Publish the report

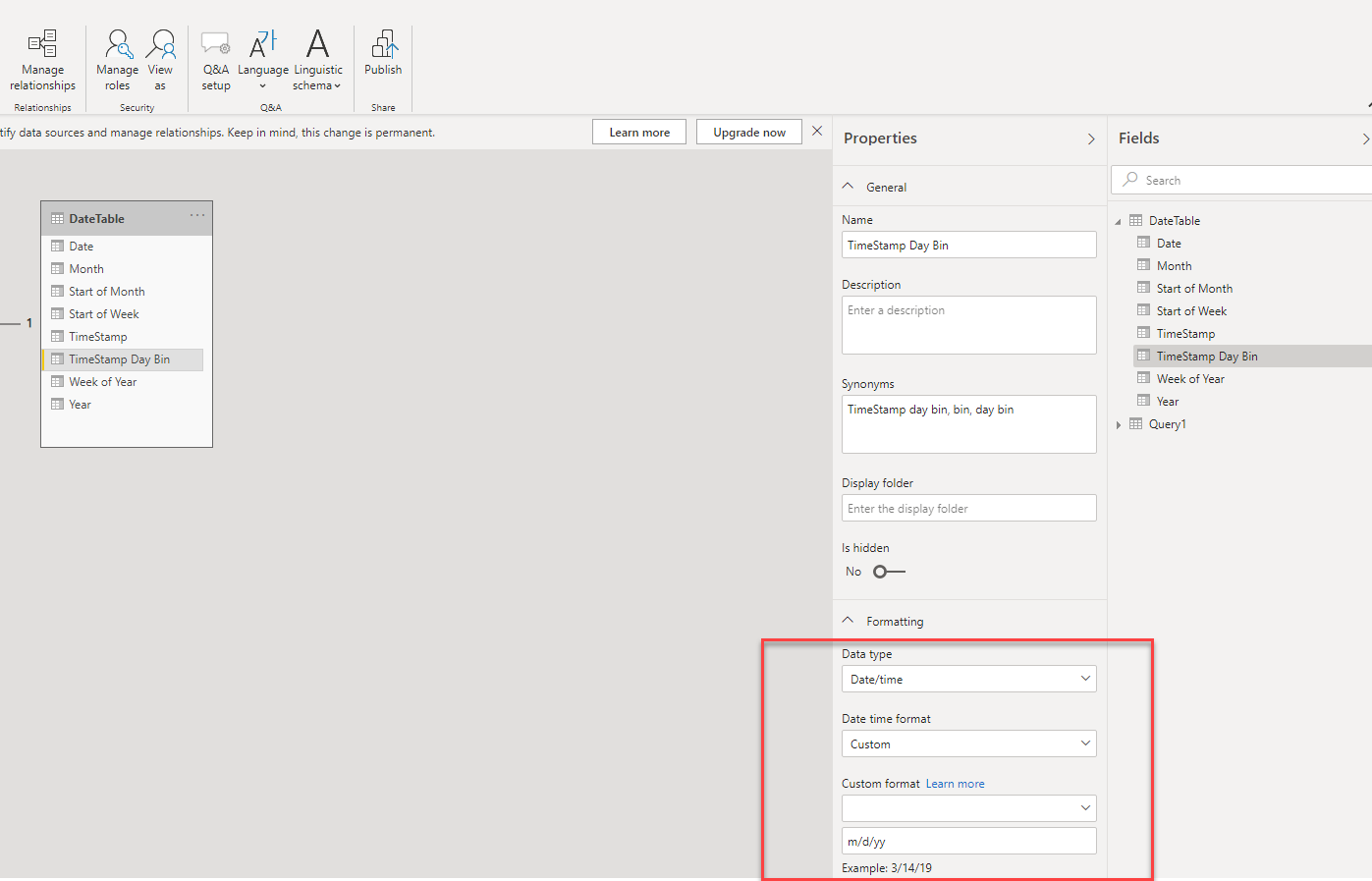coord(383,53)
